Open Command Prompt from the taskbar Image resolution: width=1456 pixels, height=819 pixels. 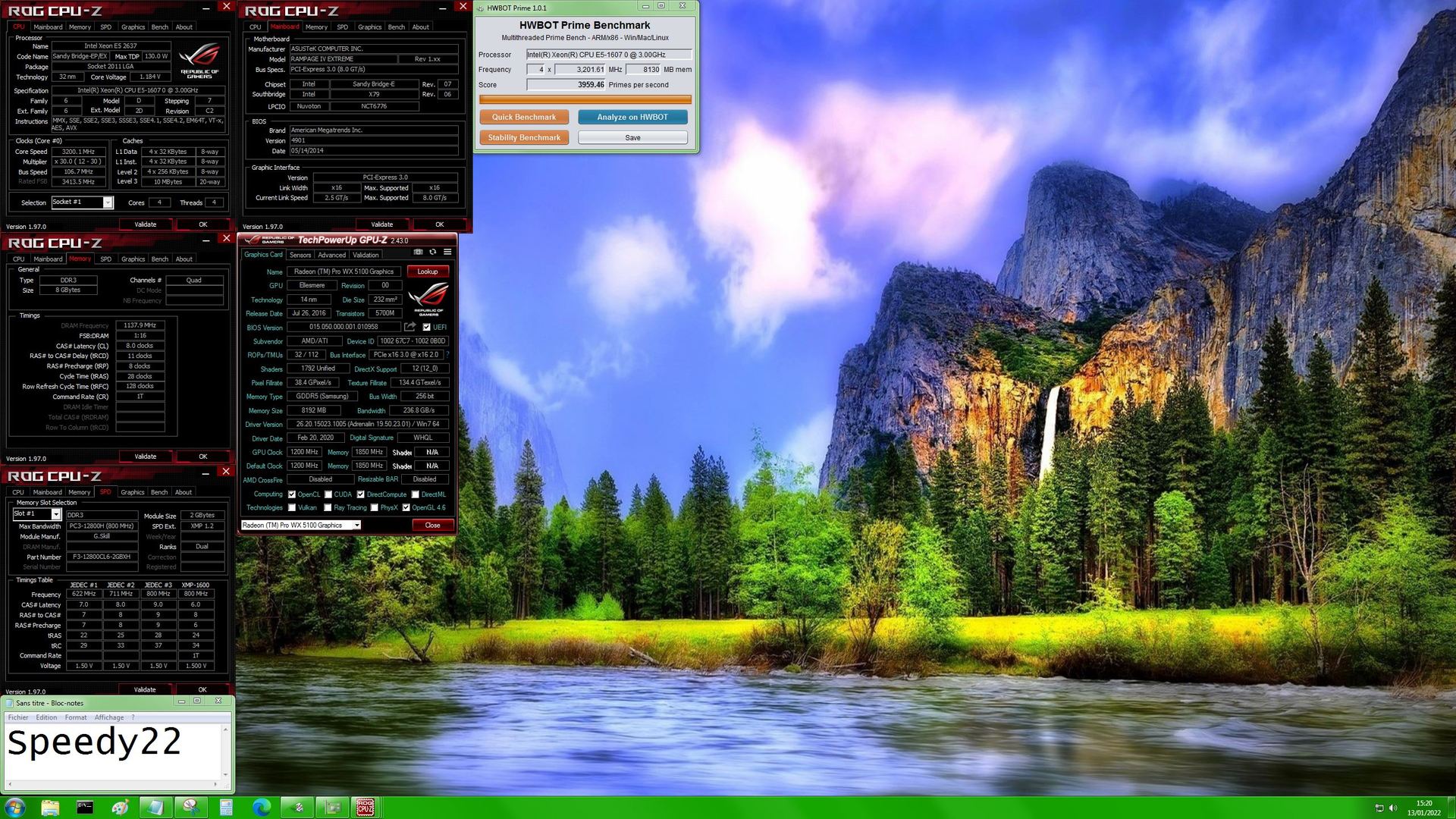coord(85,808)
